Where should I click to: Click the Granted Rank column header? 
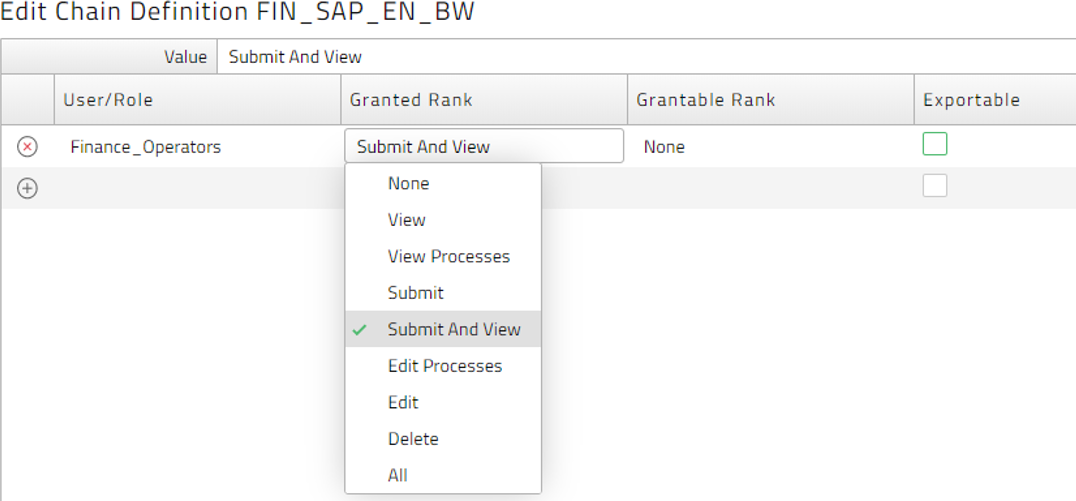pyautogui.click(x=484, y=100)
